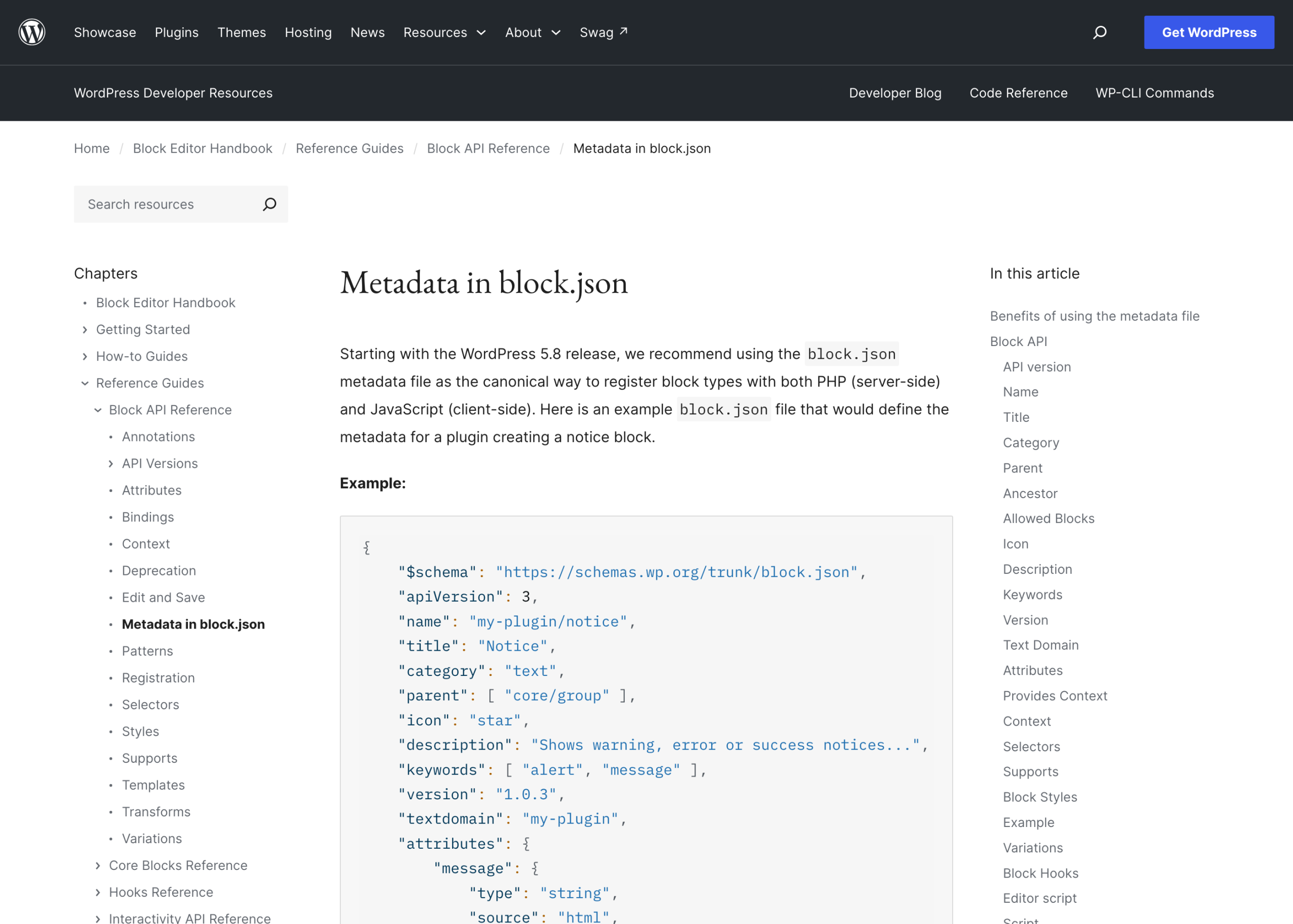Open the Plugins menu item

[177, 32]
